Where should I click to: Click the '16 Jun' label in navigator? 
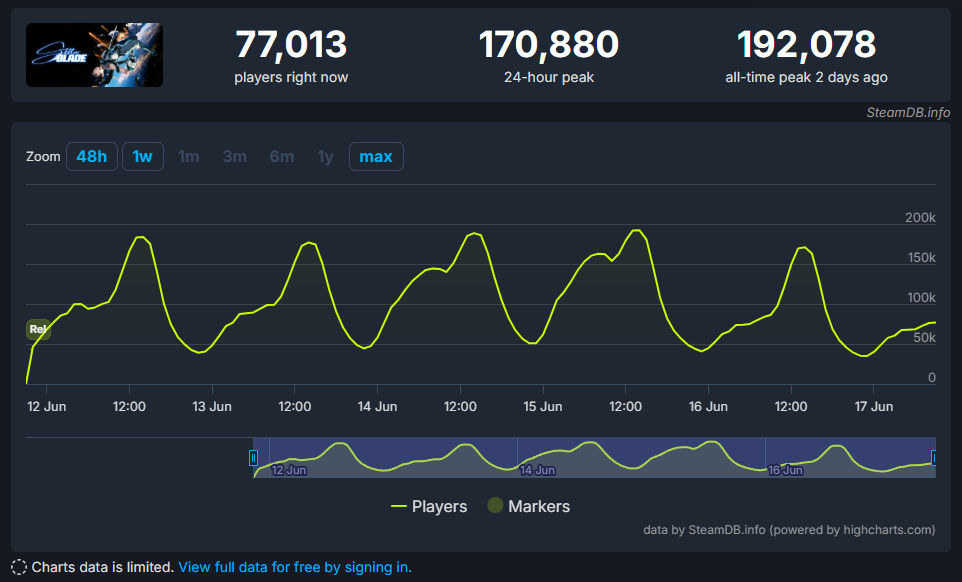(785, 470)
